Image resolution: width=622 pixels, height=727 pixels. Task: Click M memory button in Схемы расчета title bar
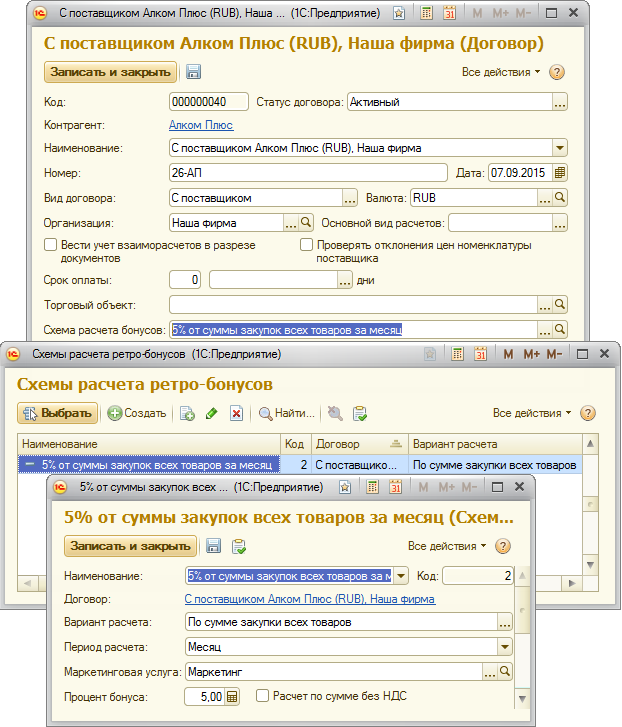(x=508, y=354)
